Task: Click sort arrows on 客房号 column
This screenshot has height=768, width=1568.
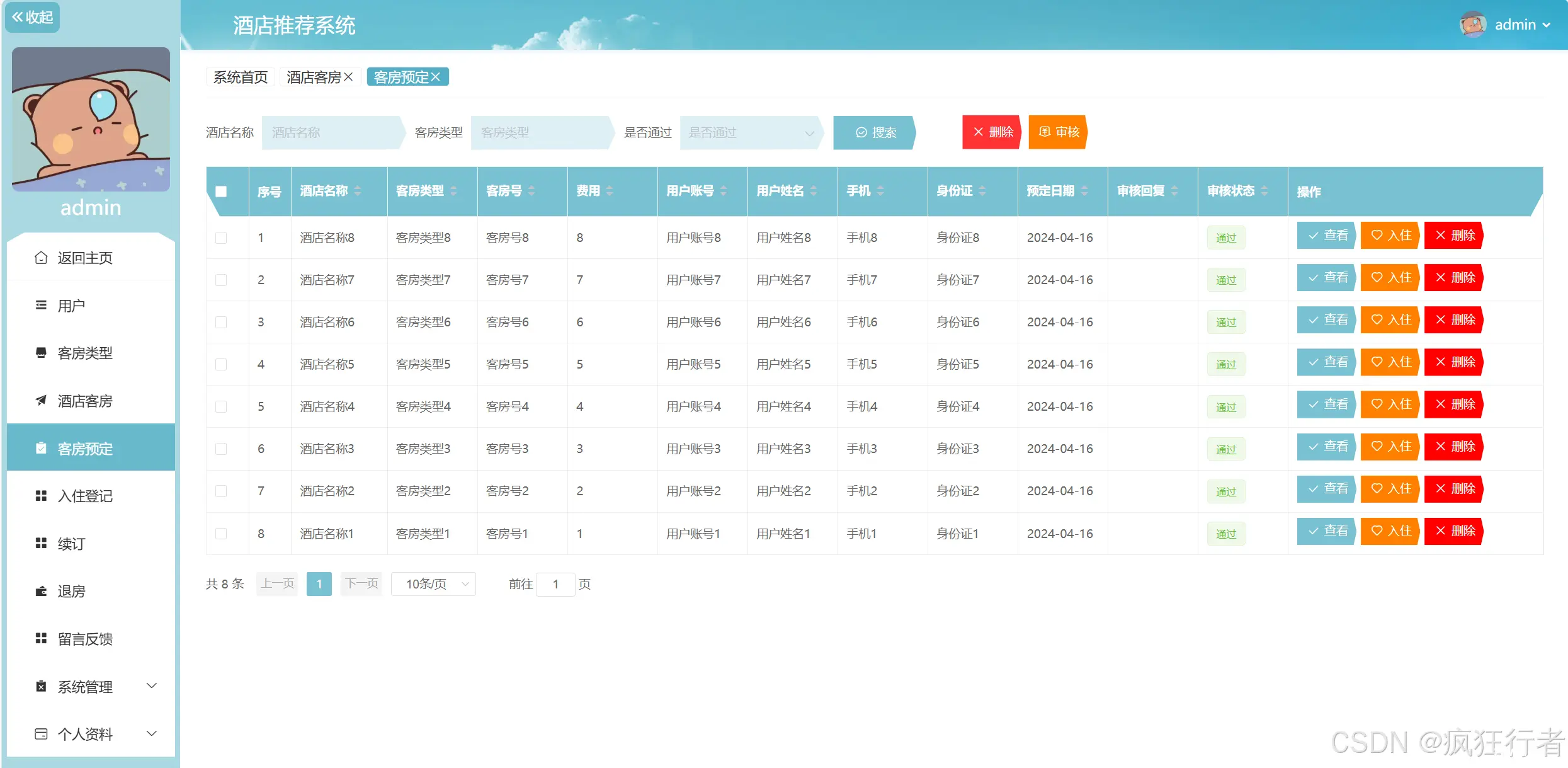Action: [x=531, y=191]
